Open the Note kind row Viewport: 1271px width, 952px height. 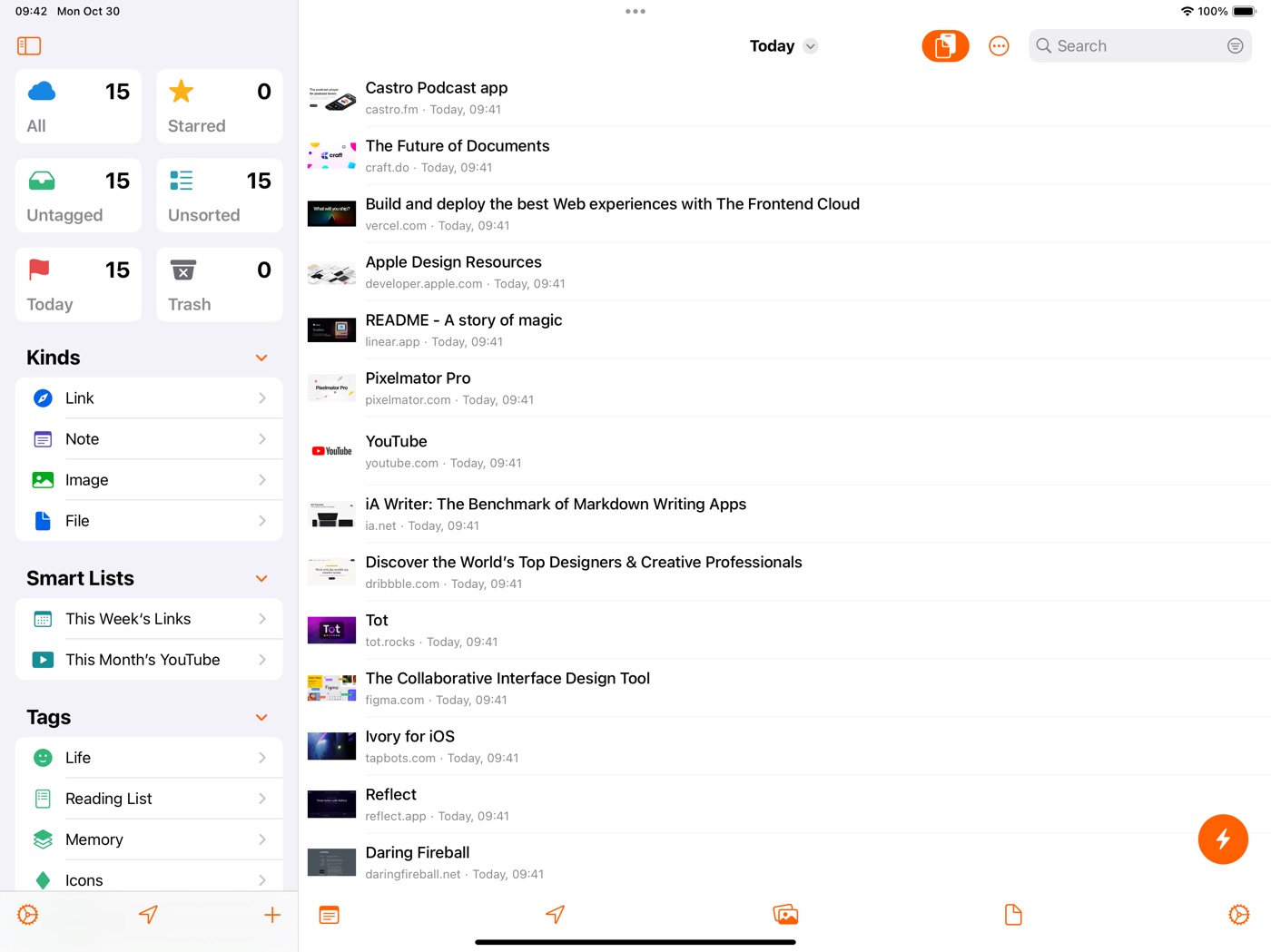(149, 438)
